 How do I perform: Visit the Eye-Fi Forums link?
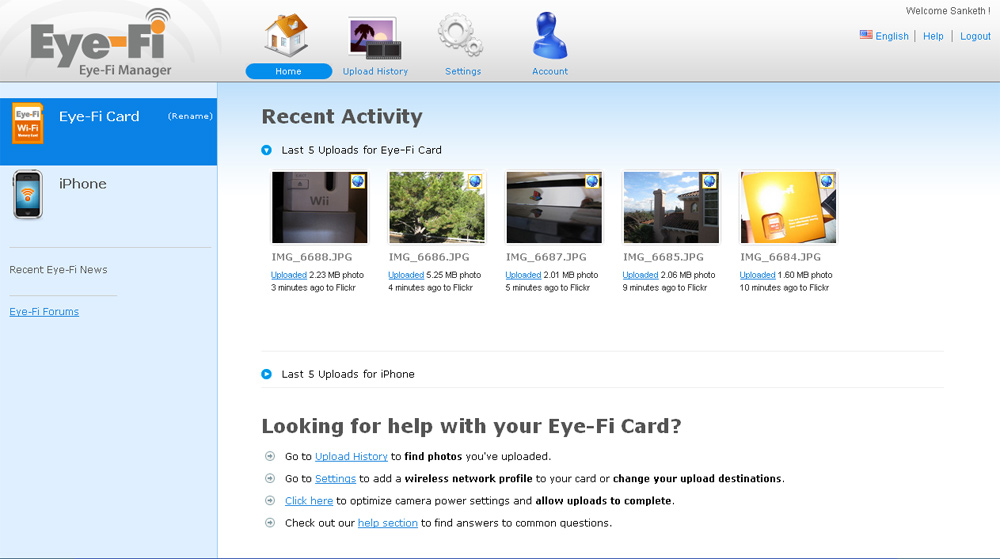coord(44,312)
